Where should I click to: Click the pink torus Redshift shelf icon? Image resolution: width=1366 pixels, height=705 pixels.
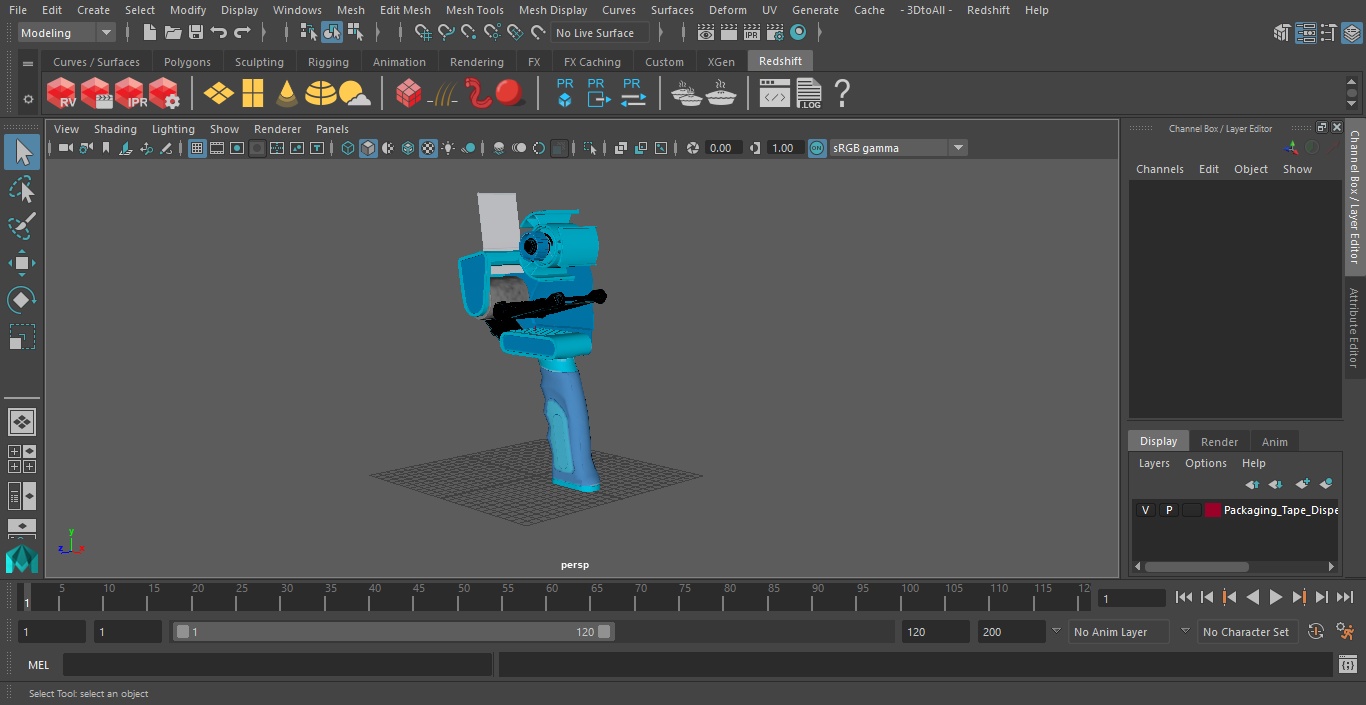click(481, 94)
